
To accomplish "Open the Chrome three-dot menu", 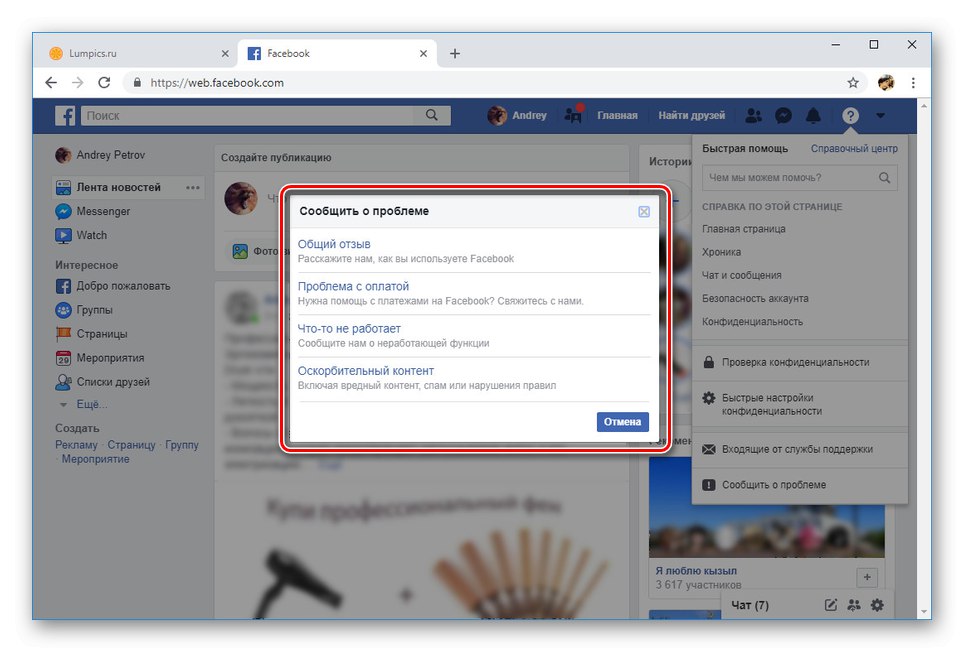I will tap(913, 82).
